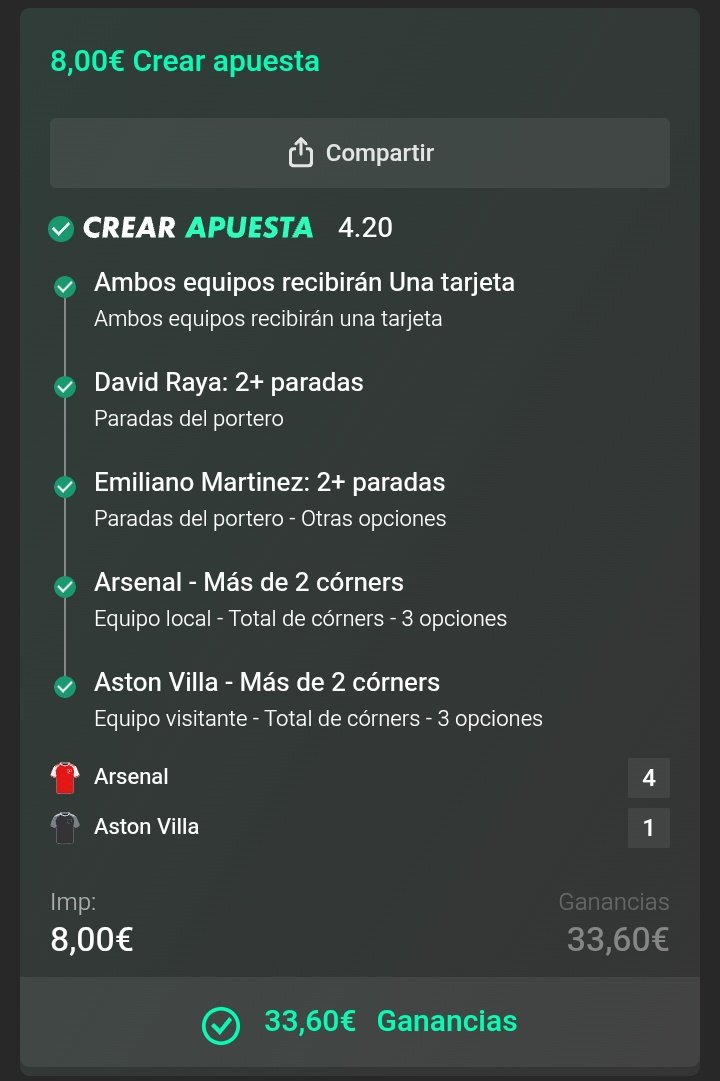The height and width of the screenshot is (1081, 720).
Task: Open the David Raya: 2+ paradas selection
Action: pos(229,383)
